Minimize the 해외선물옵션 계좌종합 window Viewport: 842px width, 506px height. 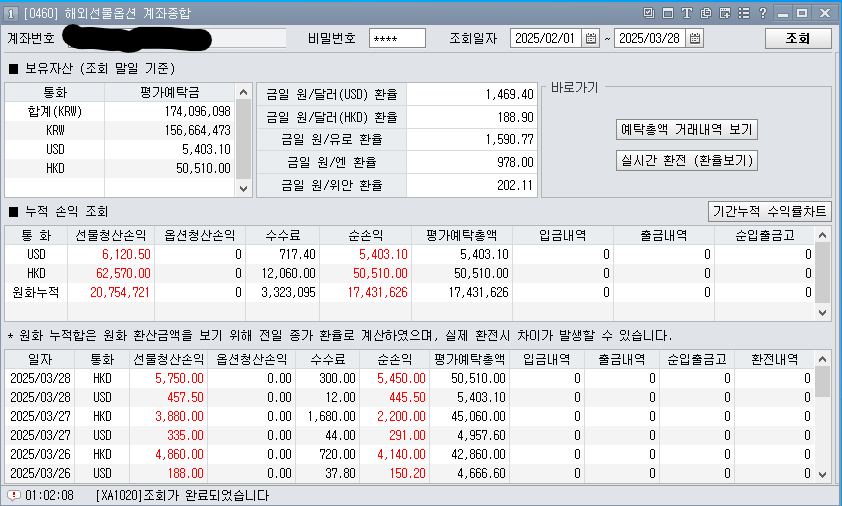point(783,13)
